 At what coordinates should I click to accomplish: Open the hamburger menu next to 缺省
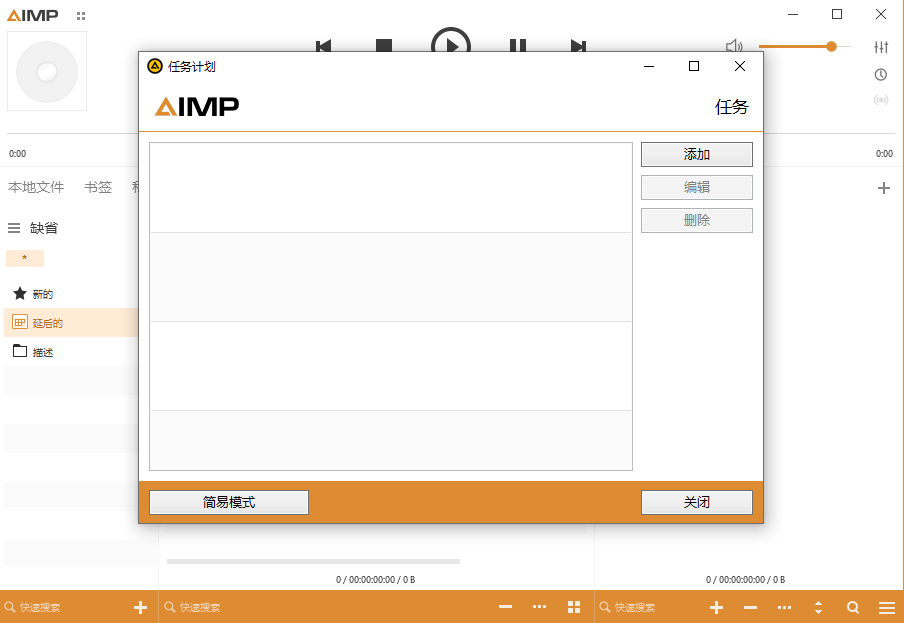(14, 228)
